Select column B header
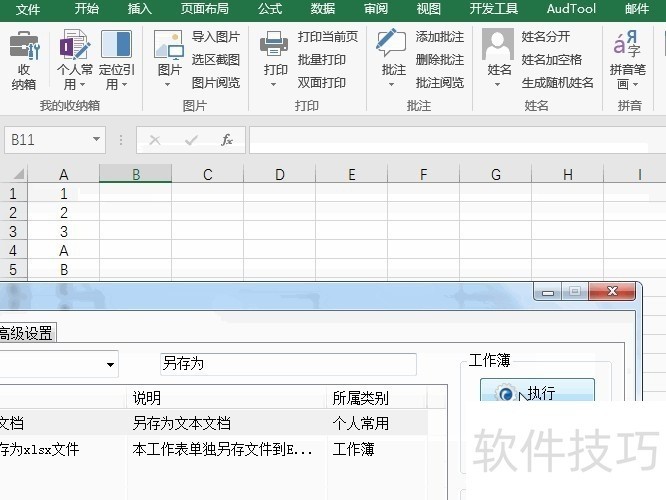 [x=135, y=174]
